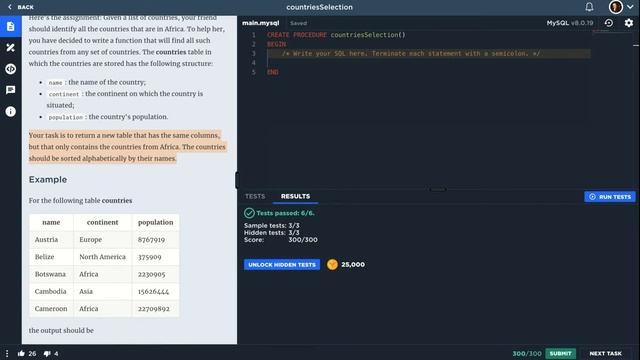This screenshot has width=640, height=360.
Task: Click the editor/results horizontal splitter handle
Action: [x=438, y=189]
